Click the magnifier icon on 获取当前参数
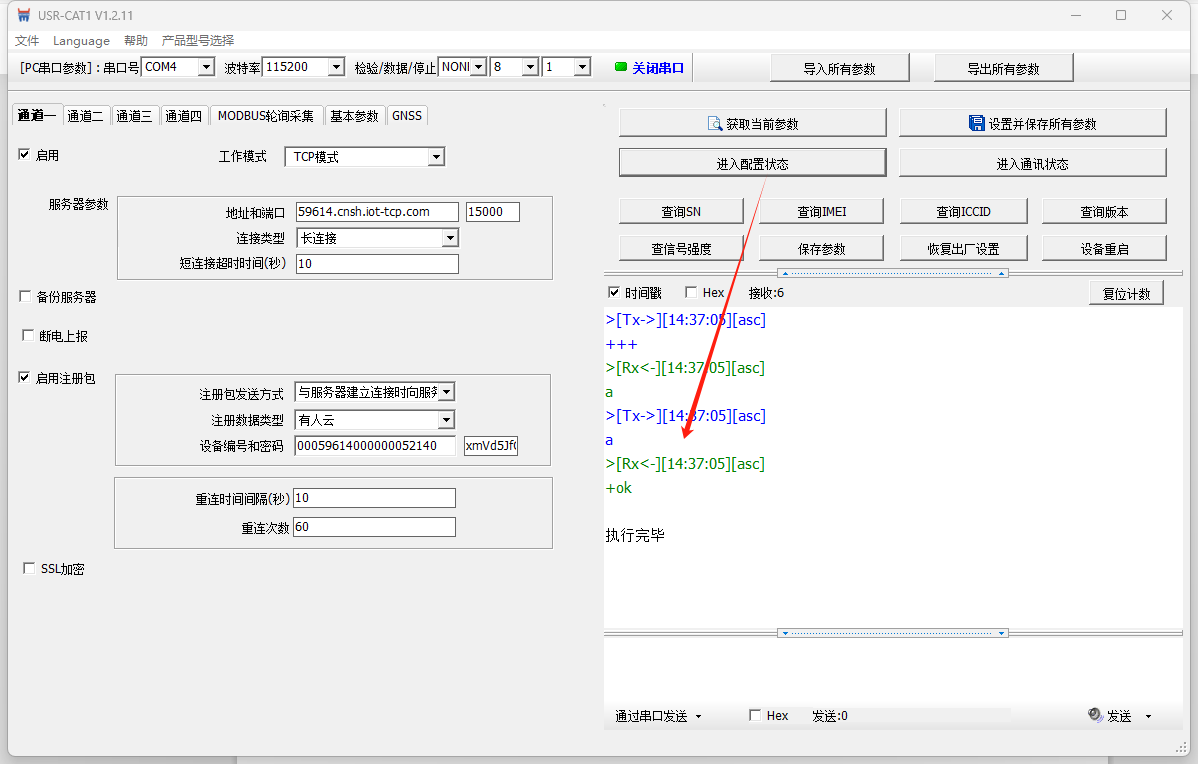This screenshot has height=764, width=1198. pos(715,123)
